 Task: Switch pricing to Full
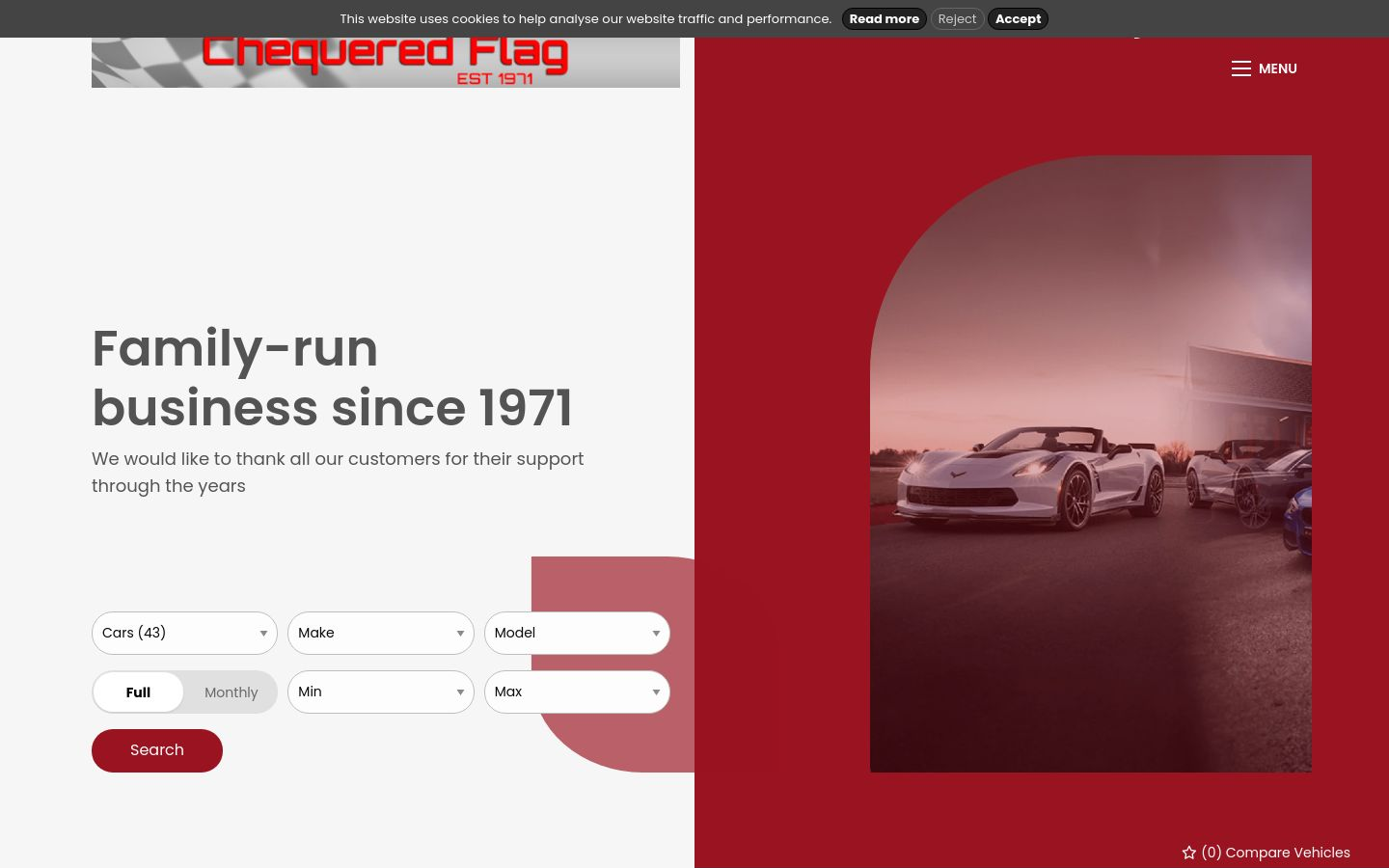(138, 692)
